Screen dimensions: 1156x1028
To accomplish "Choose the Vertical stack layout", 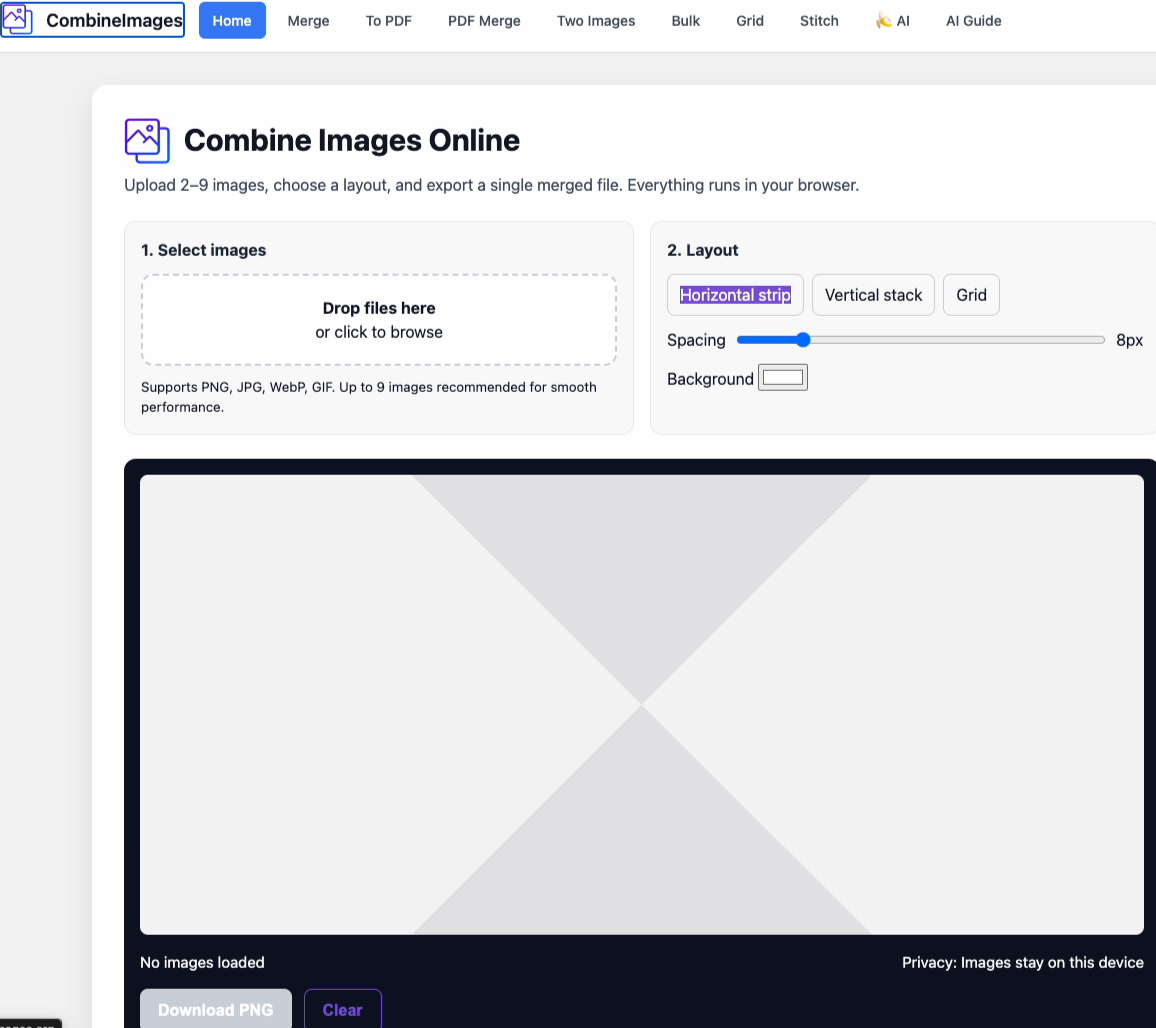I will 873,295.
